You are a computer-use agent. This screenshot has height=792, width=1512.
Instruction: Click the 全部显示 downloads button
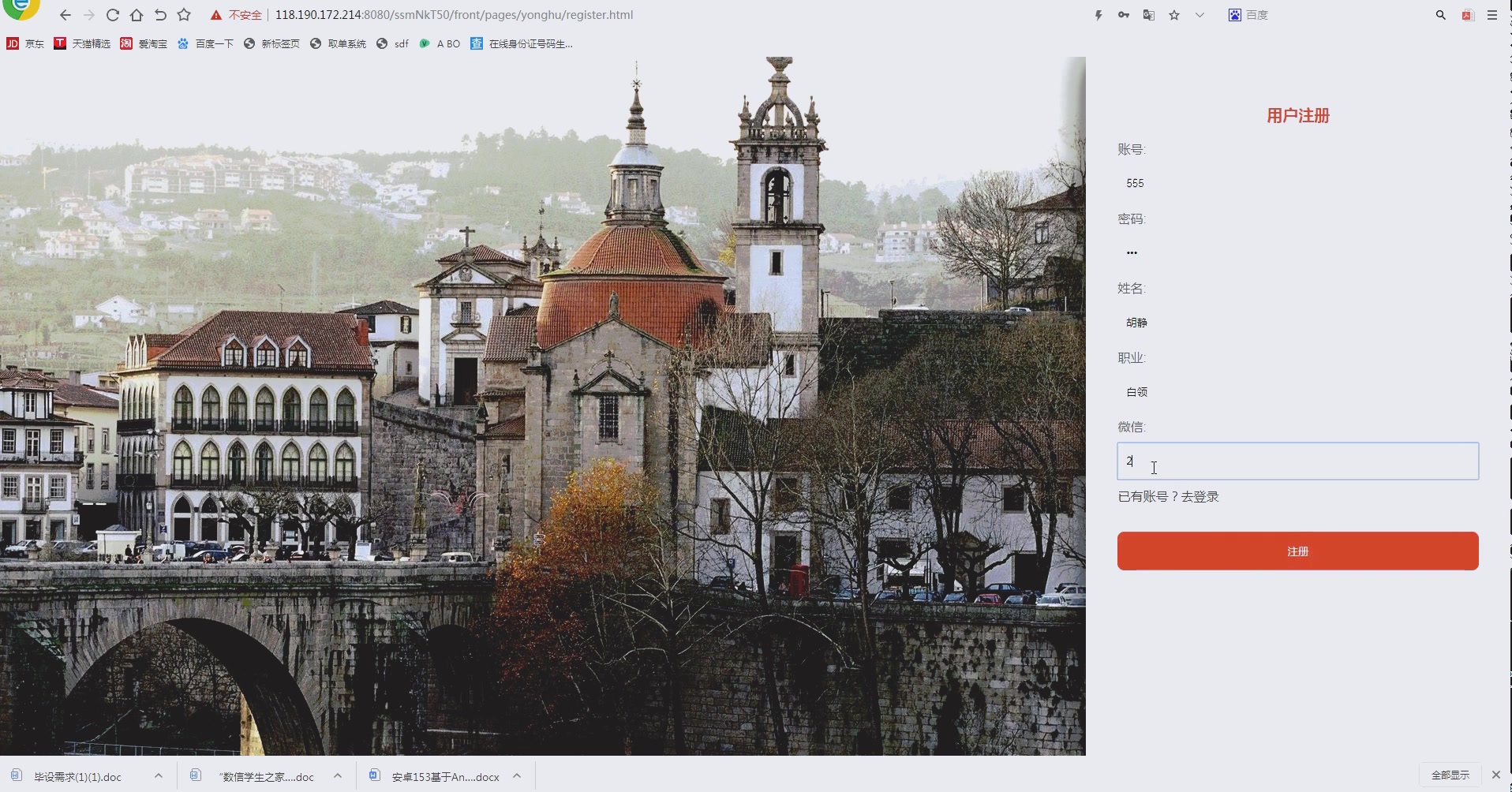point(1450,775)
